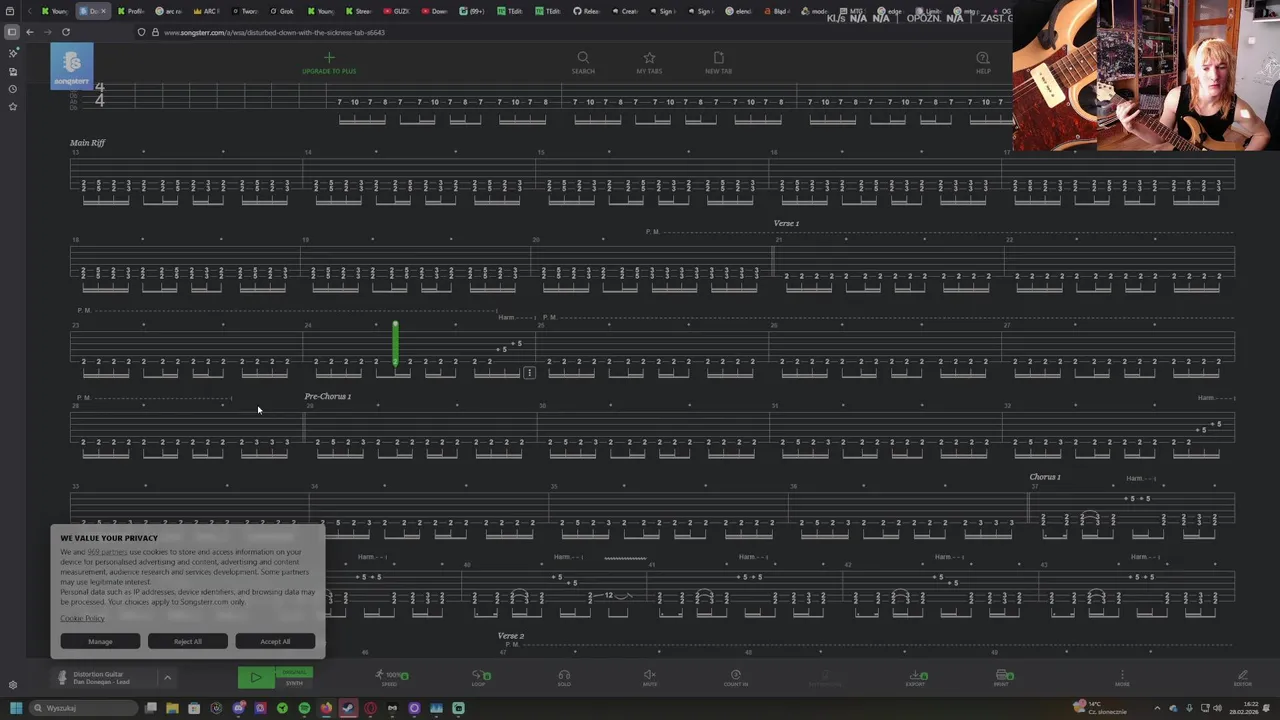Image resolution: width=1280 pixels, height=720 pixels.
Task: Open the Export option
Action: point(915,678)
